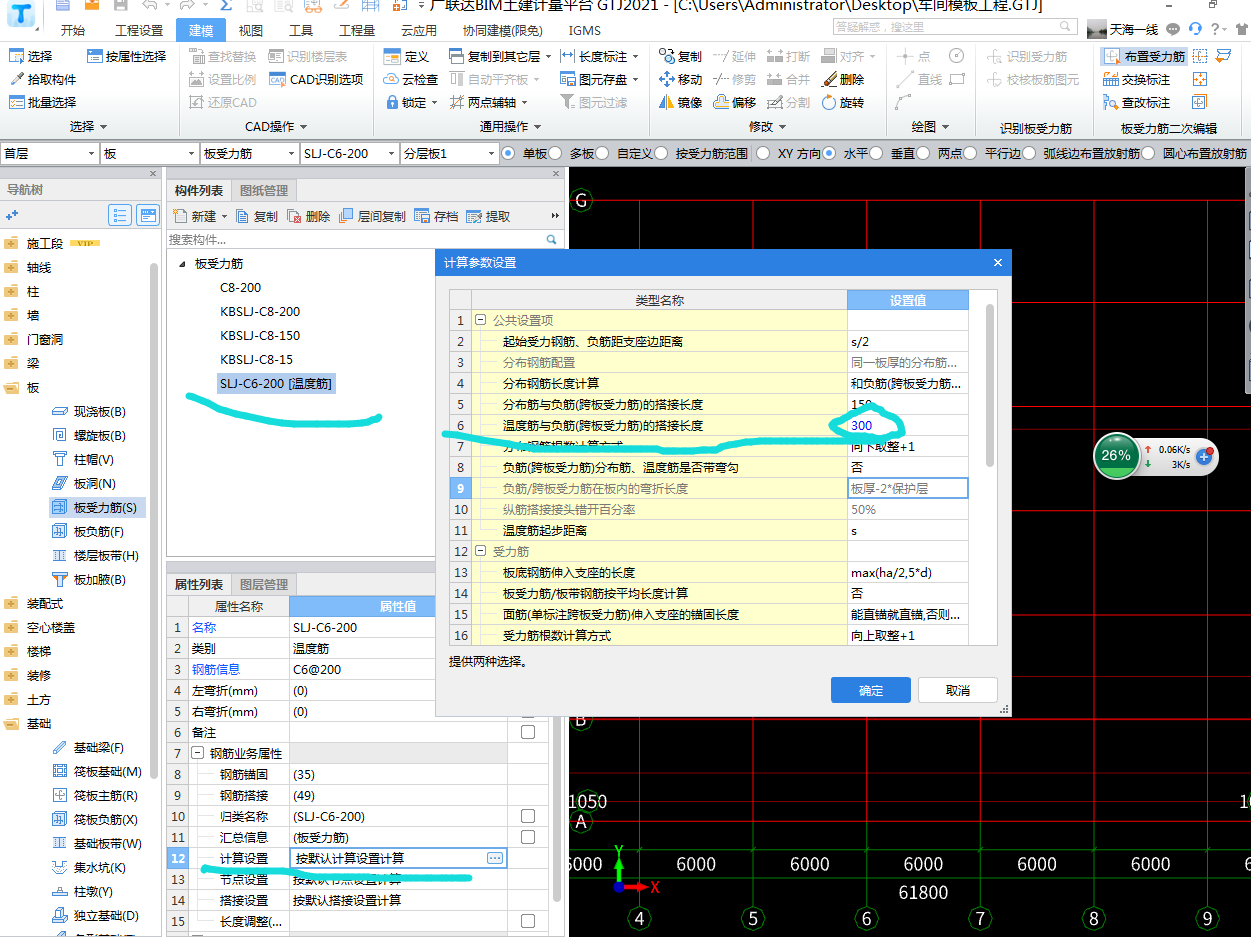Collapse 钢筋业务属性 group
Image resolution: width=1251 pixels, height=937 pixels.
(198, 753)
